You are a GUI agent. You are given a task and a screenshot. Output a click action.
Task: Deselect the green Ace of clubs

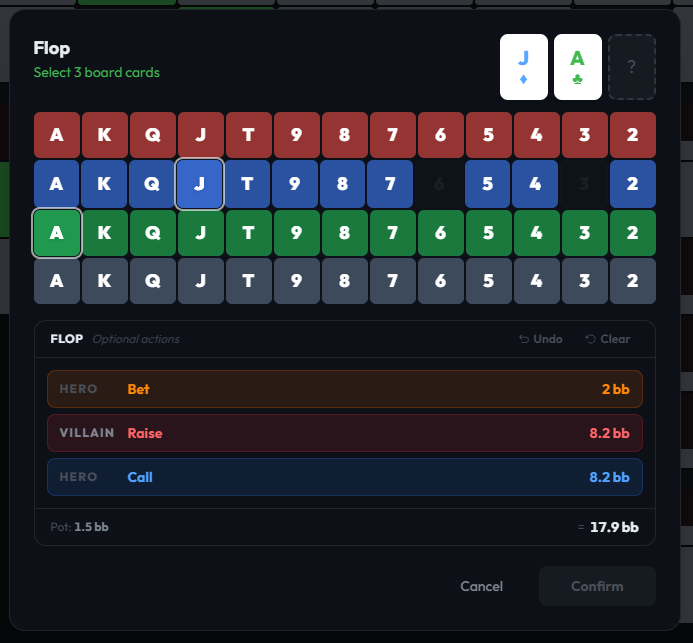click(57, 233)
